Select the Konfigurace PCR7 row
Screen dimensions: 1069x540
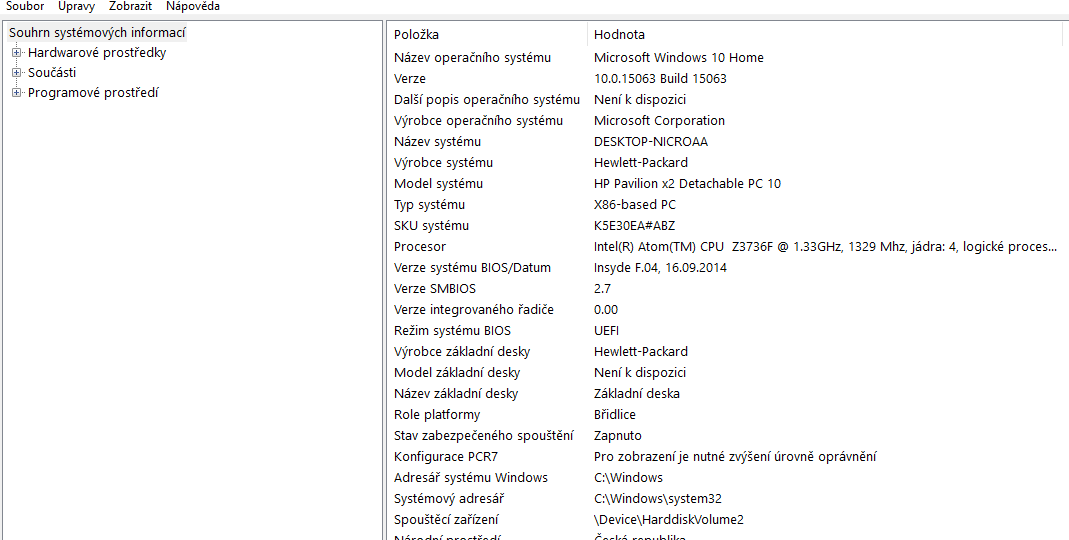click(444, 457)
